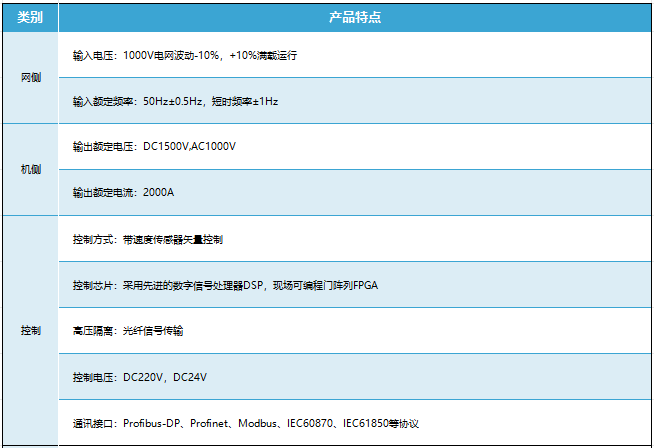
Task: Click the 产品特点 column header
Action: pos(355,18)
